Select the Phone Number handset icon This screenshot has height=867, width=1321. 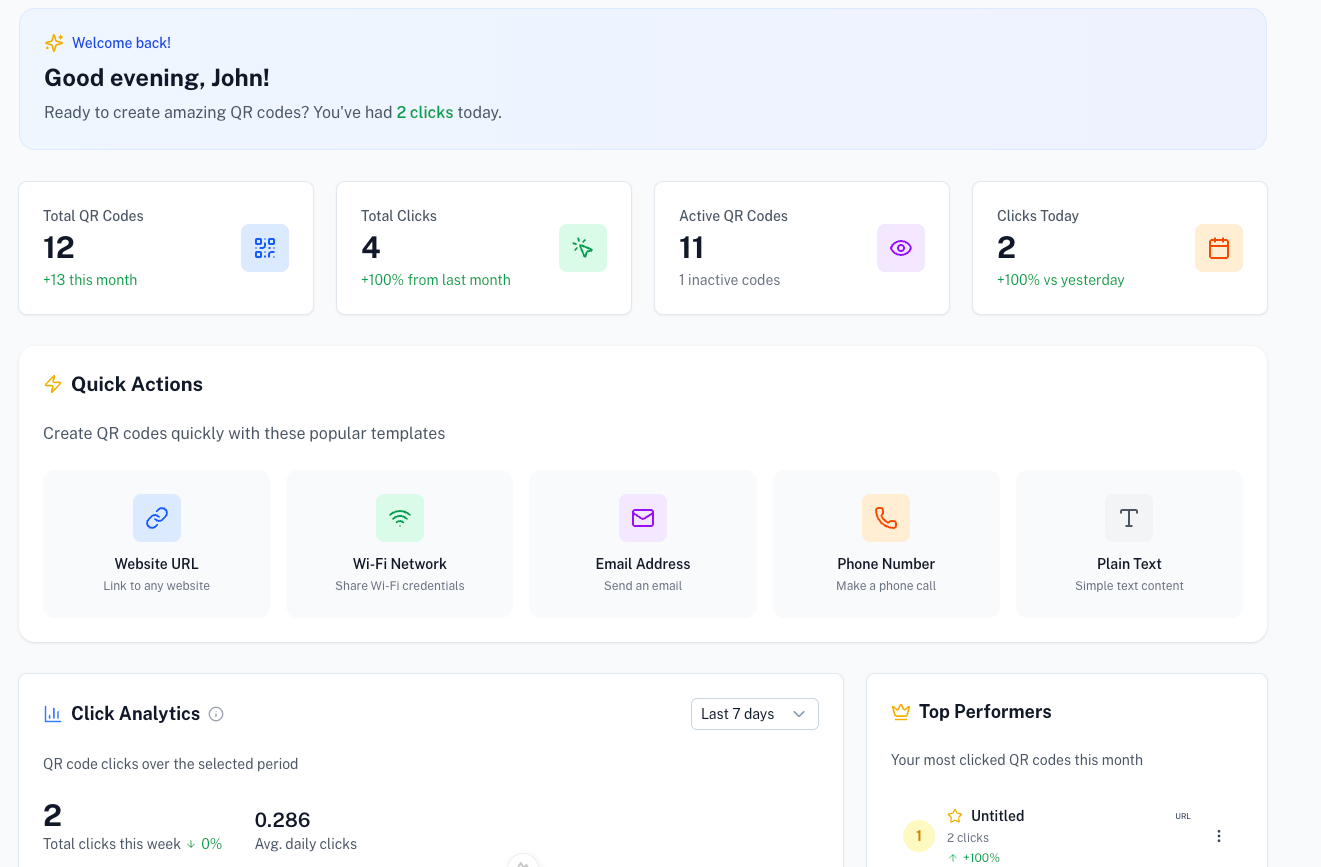(x=886, y=518)
